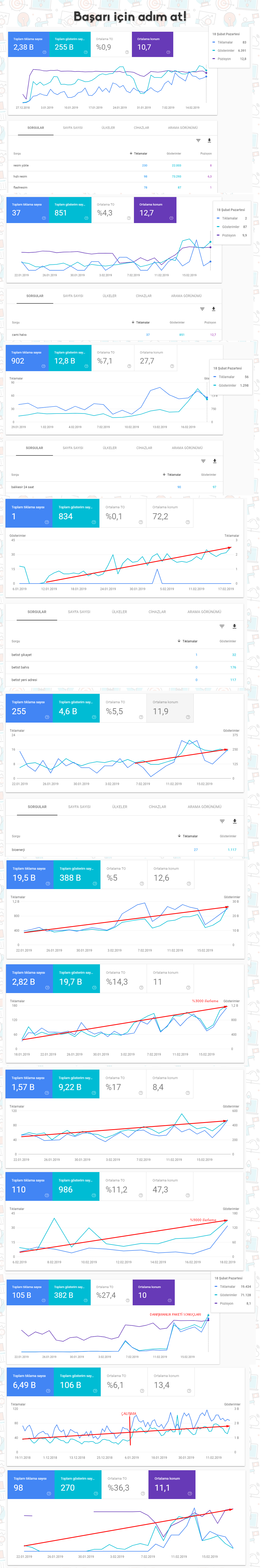Viewport: 261px width, 1568px height.
Task: Click the download icon above the resim yükle table
Action: click(x=209, y=141)
